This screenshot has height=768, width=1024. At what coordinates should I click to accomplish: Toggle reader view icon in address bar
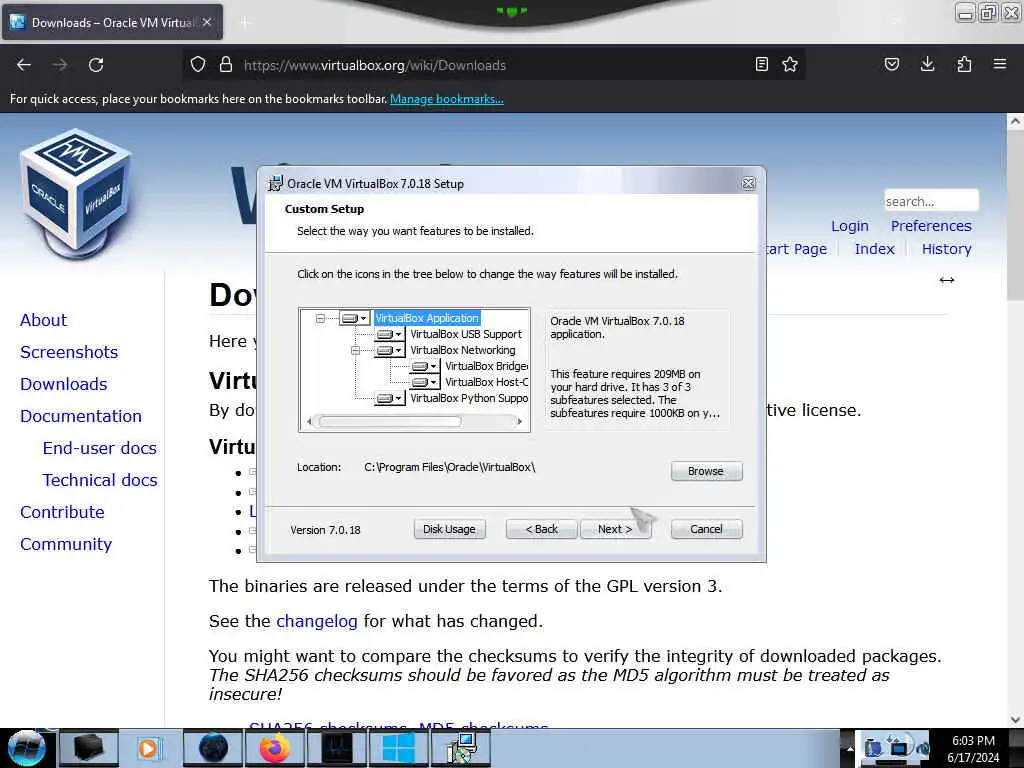761,64
